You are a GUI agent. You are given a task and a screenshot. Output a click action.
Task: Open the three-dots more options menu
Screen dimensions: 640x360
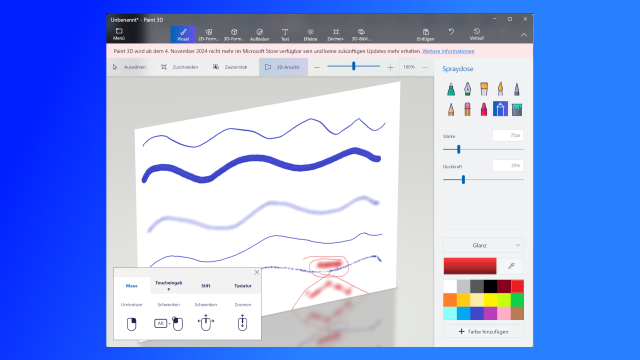click(x=425, y=67)
